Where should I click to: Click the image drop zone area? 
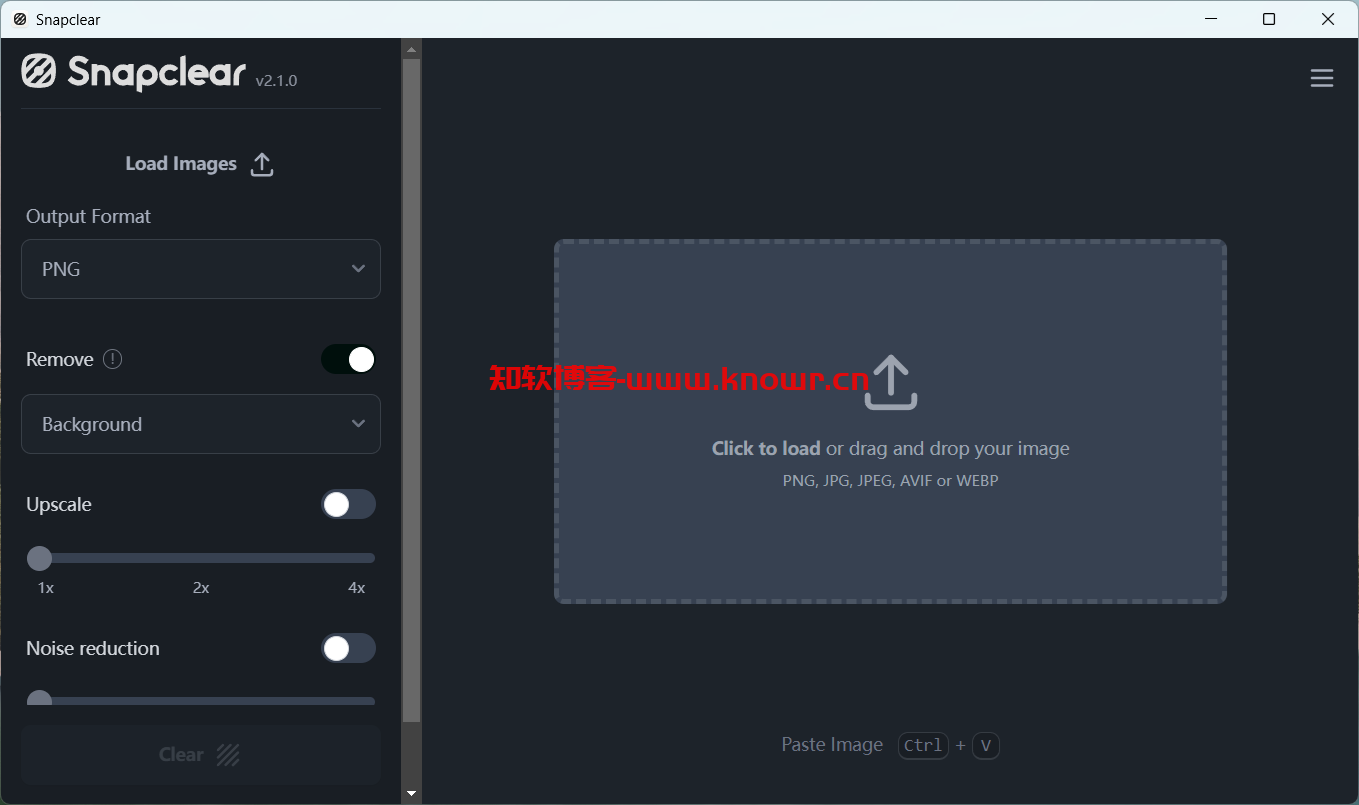890,421
